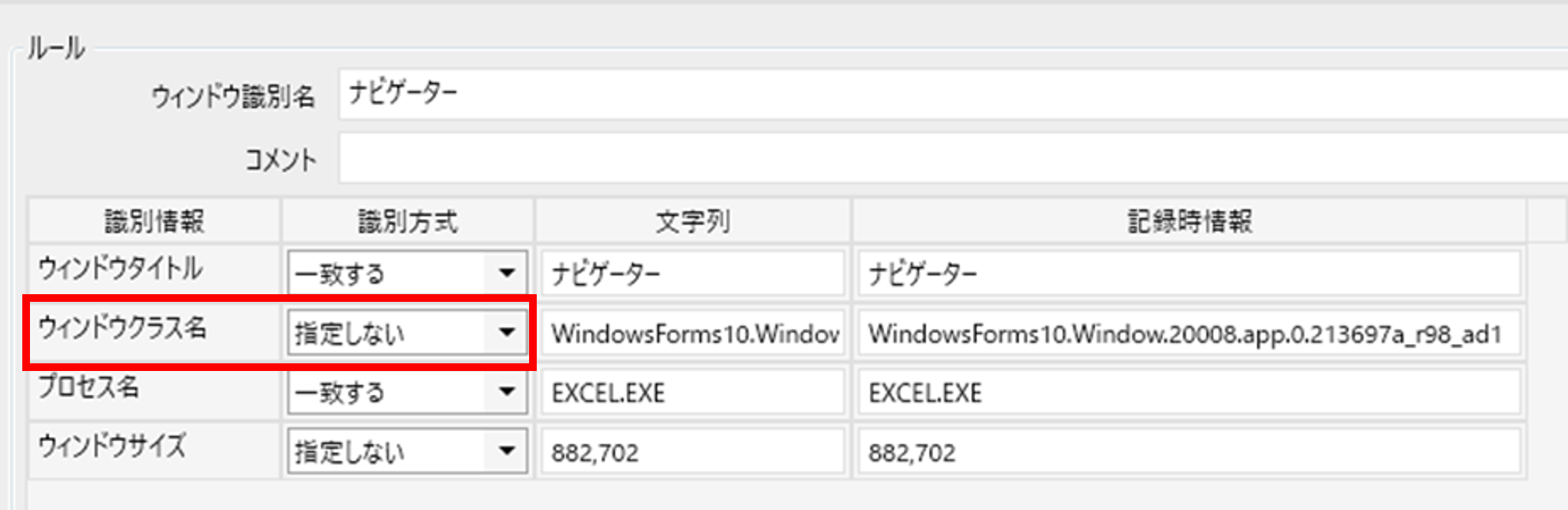Click the 識別方式 column header

coord(408,221)
